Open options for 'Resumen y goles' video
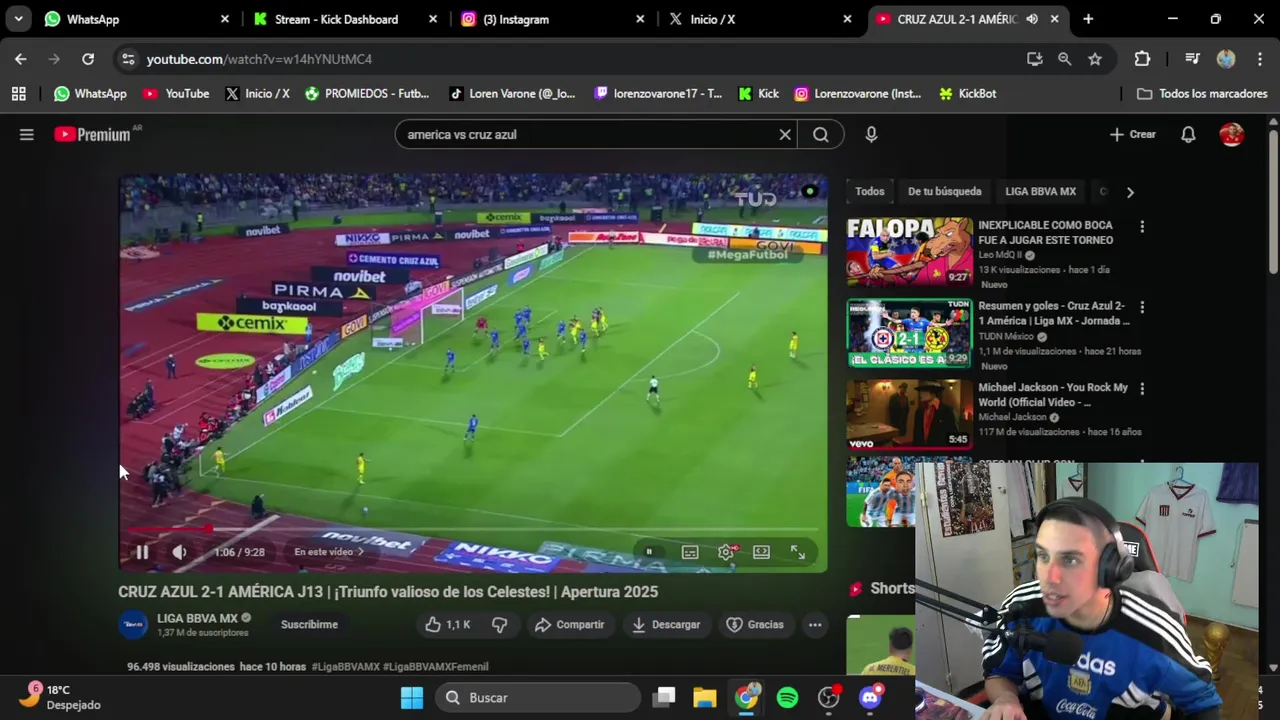 point(1142,307)
